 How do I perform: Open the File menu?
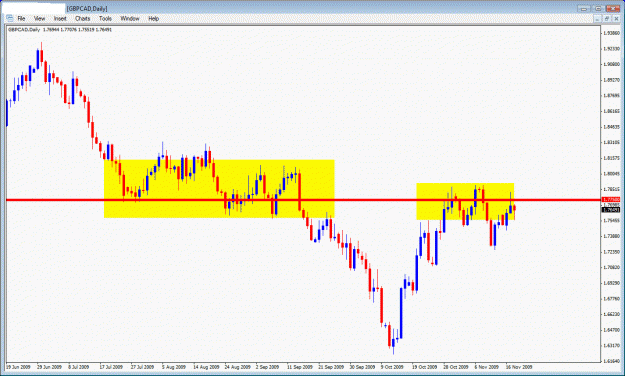21,18
